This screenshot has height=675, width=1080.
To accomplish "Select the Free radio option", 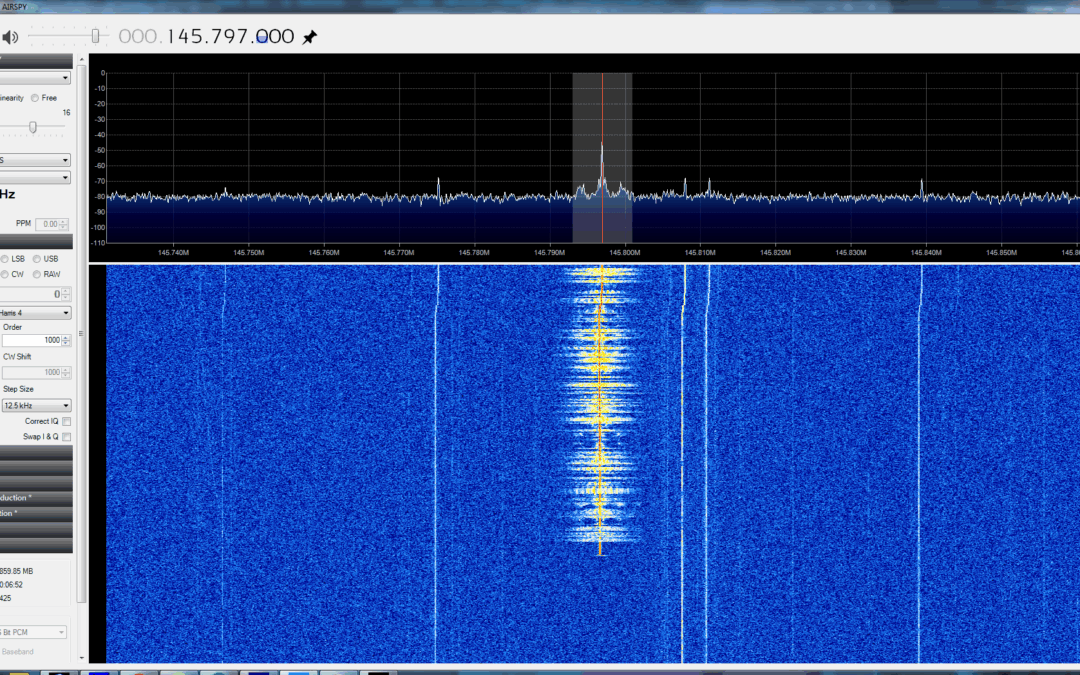I will [34, 98].
